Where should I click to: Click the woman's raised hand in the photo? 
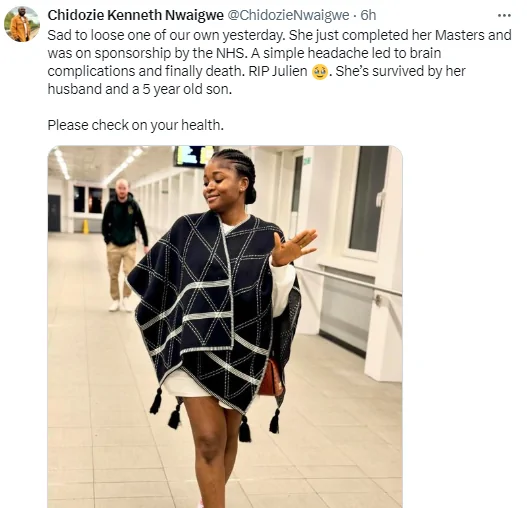[292, 248]
